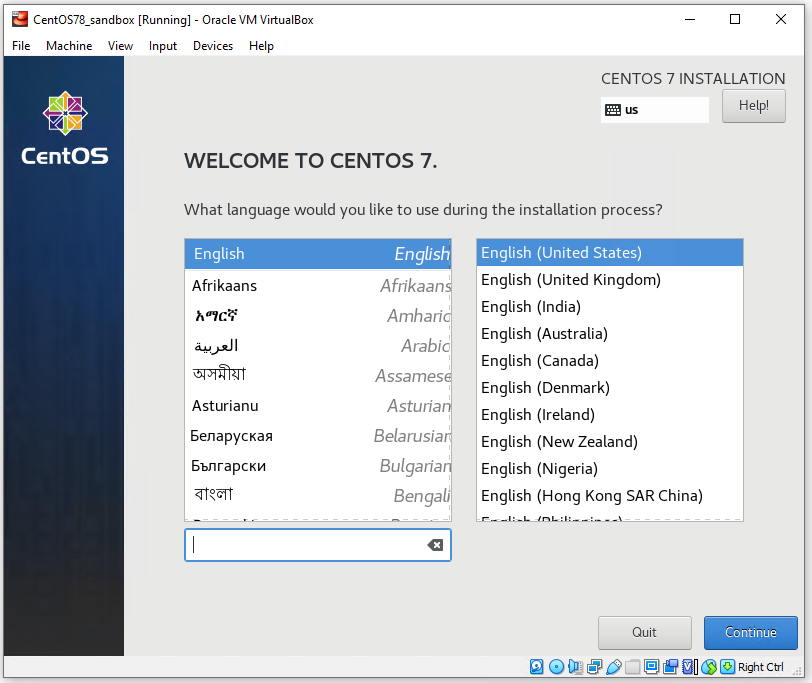Click the display settings icon in status bar
The image size is (812, 683).
click(653, 666)
